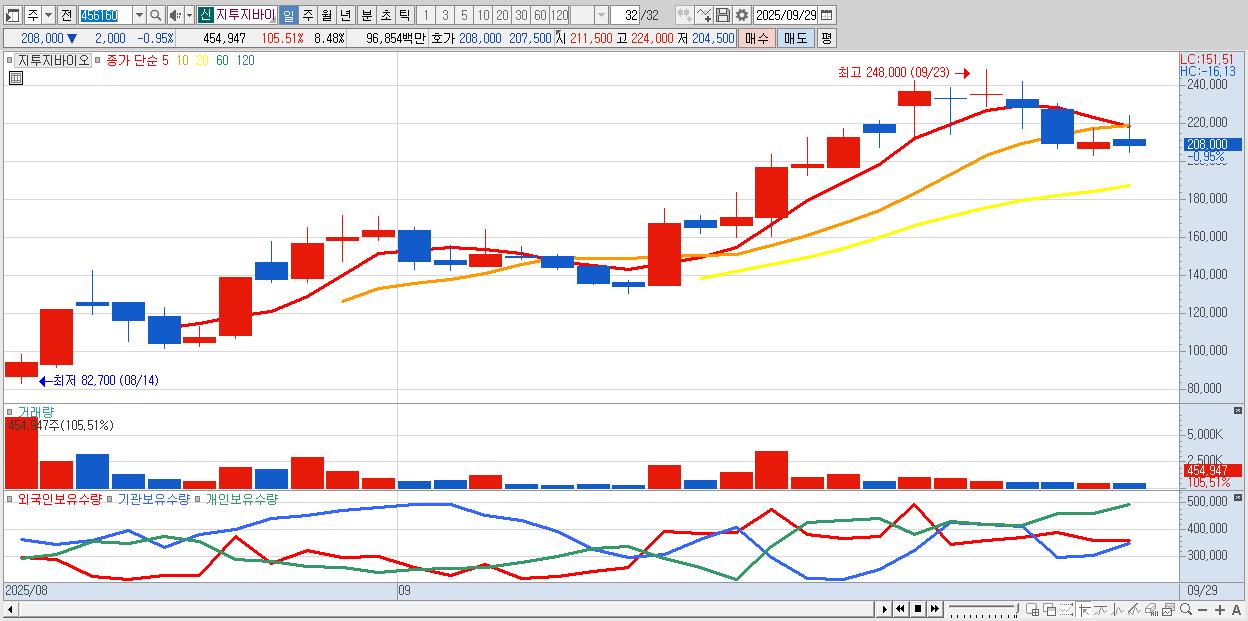Click the 외국인보유수량 indicator label
The height and width of the screenshot is (621, 1248).
[x=60, y=498]
